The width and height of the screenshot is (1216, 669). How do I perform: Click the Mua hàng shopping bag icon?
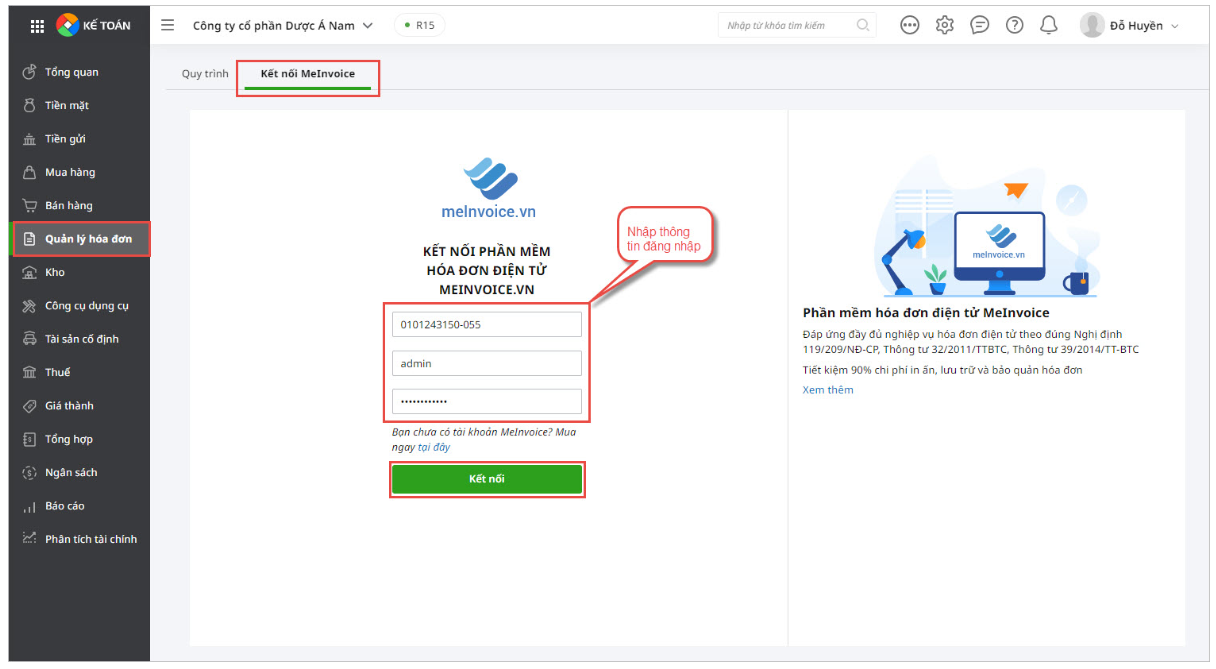tap(29, 172)
